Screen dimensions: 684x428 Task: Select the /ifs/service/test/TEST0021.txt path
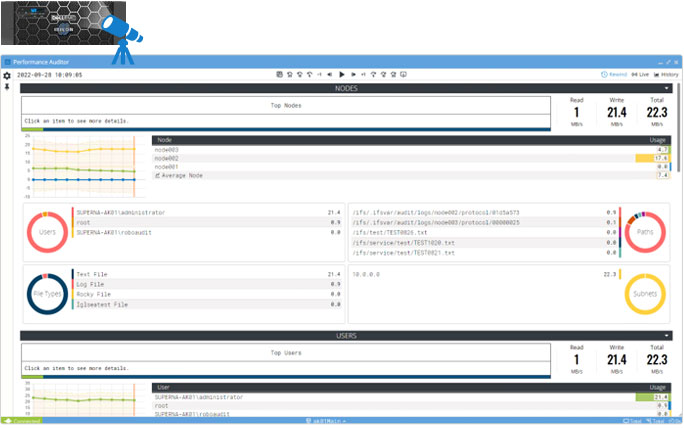coord(485,253)
